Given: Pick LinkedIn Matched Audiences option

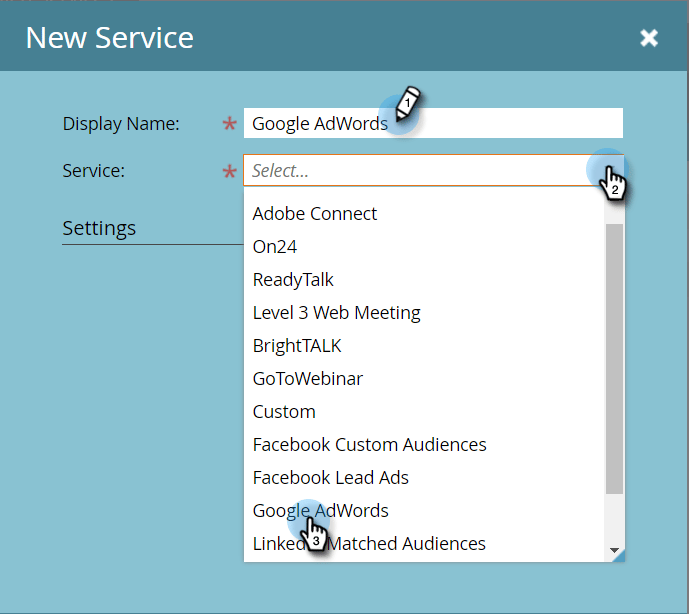Looking at the screenshot, I should [x=424, y=543].
